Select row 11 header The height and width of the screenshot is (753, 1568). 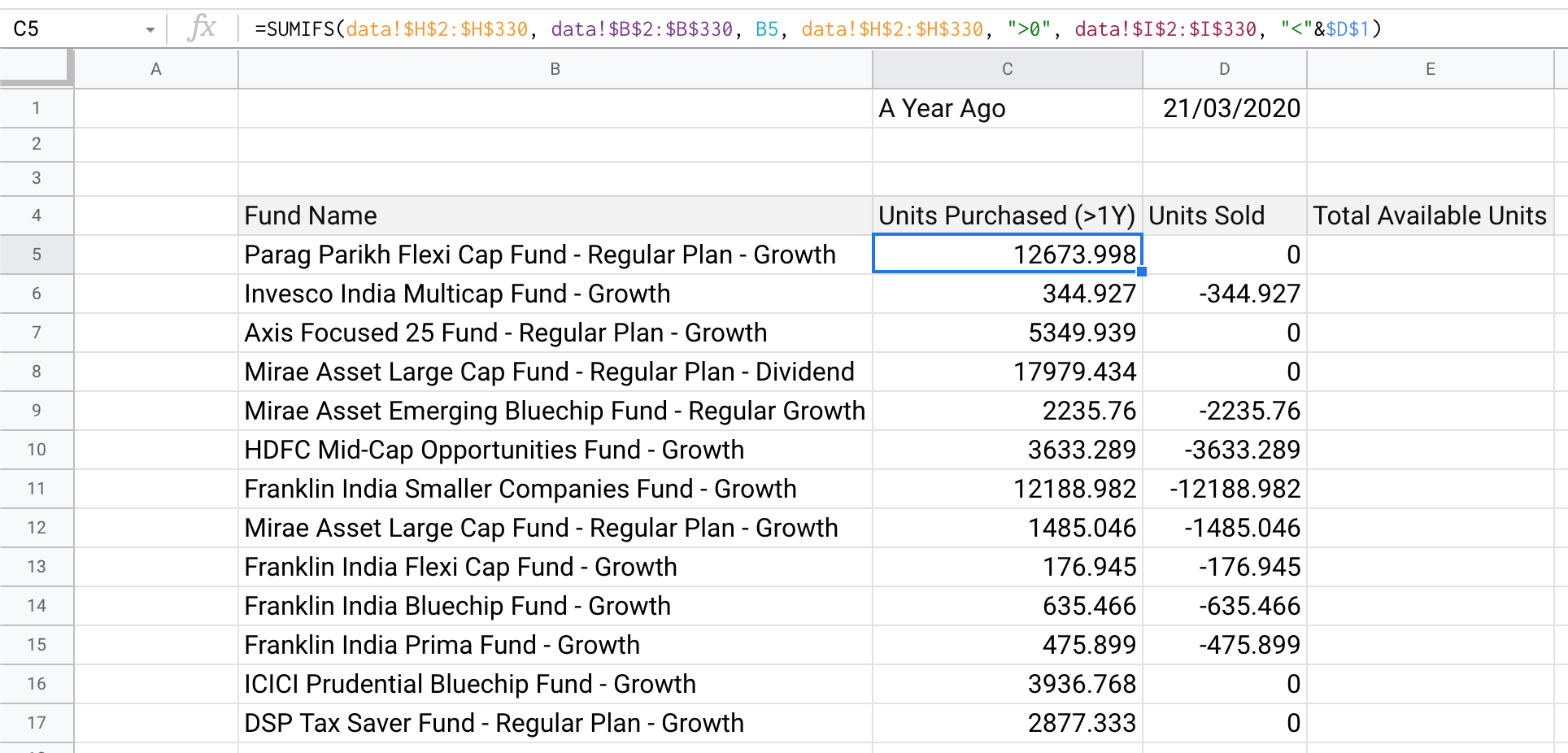click(x=37, y=489)
